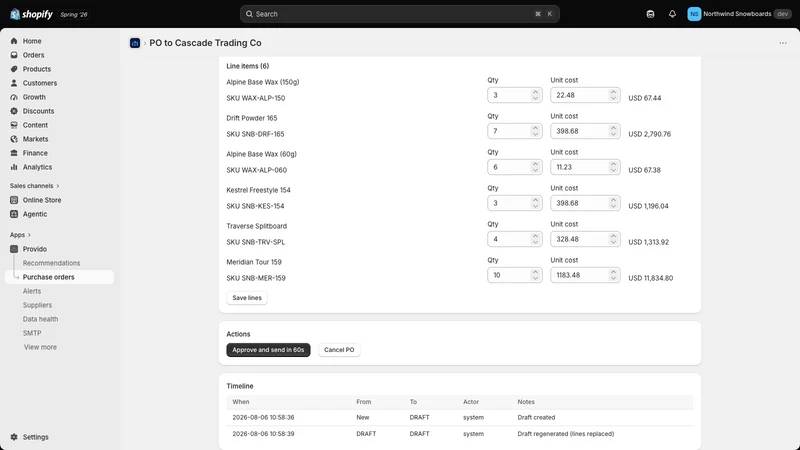Click the 'Draft created' timeline note
Image resolution: width=800 pixels, height=450 pixels.
536,417
